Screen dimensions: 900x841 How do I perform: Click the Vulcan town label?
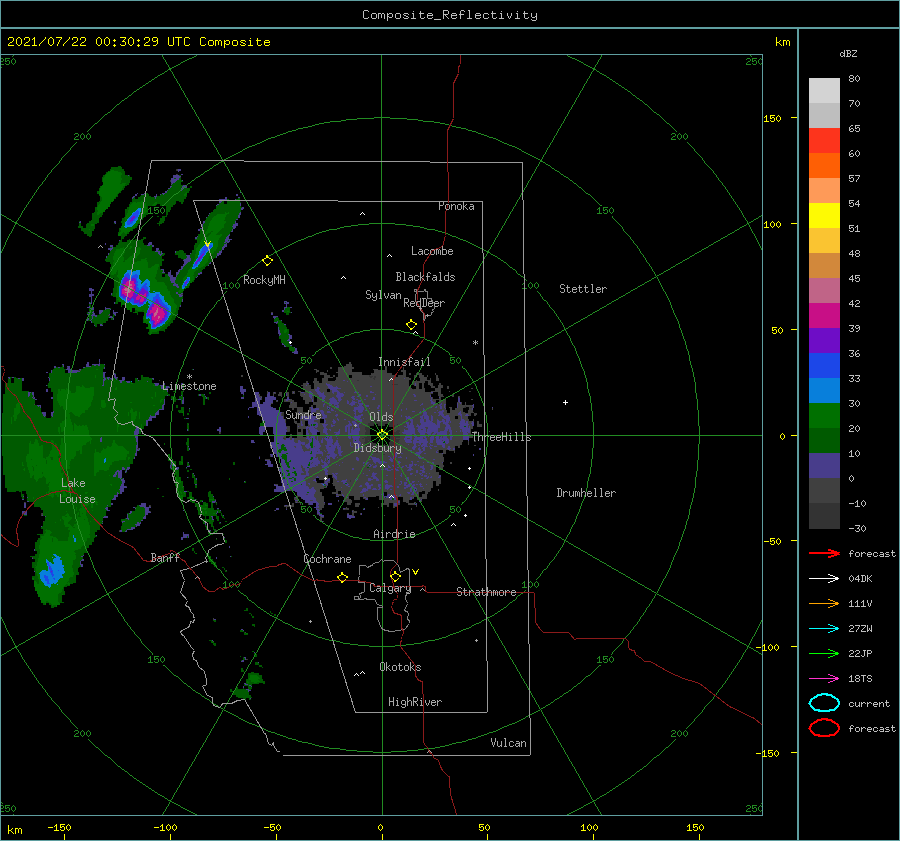click(x=509, y=743)
